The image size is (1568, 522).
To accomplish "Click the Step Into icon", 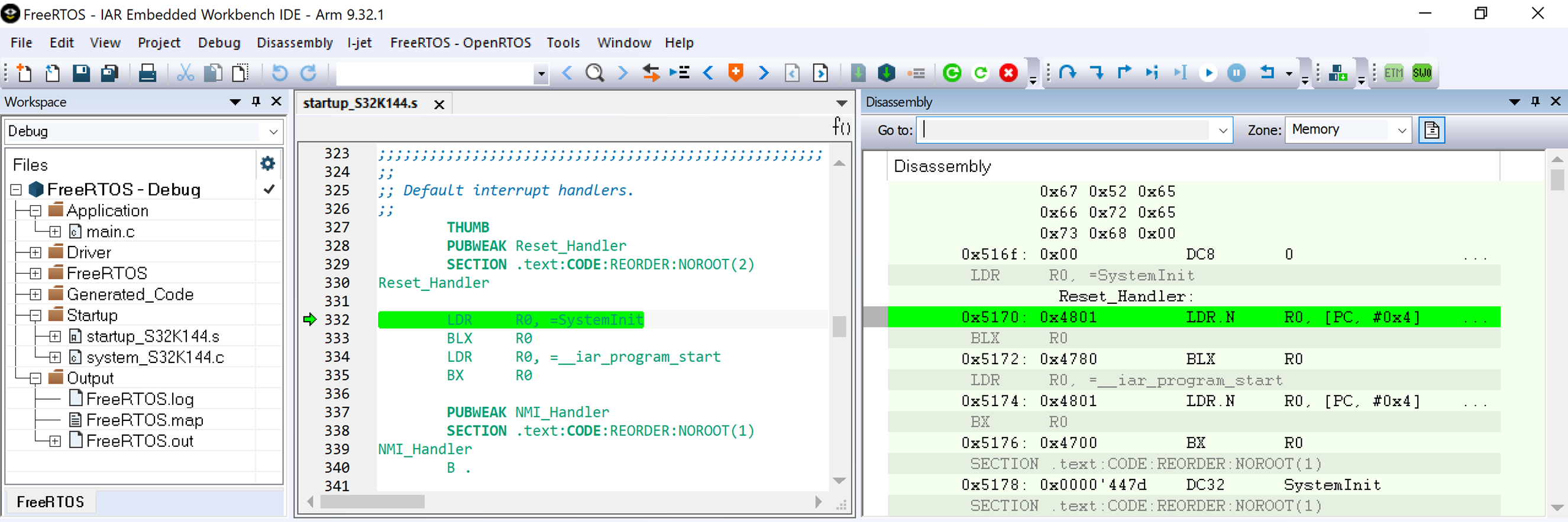I will 1096,73.
